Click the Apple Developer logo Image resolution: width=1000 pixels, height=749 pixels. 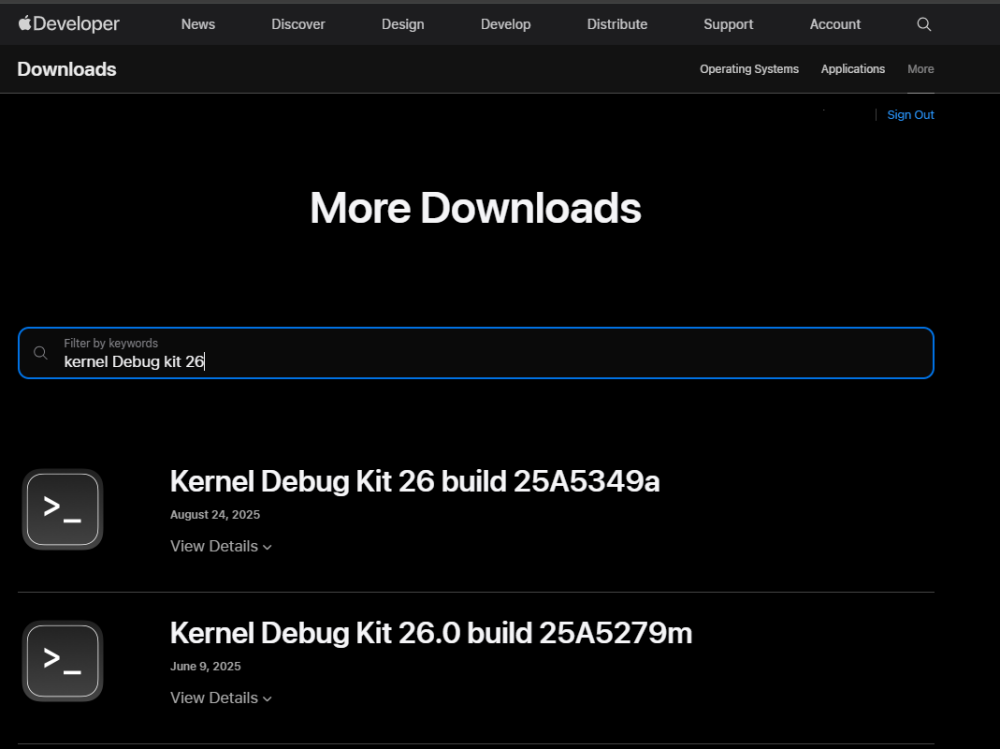(x=68, y=24)
